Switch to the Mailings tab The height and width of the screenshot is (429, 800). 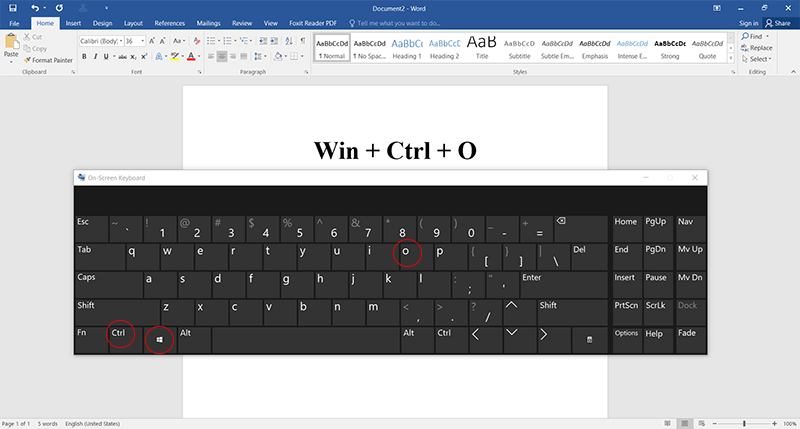point(208,23)
